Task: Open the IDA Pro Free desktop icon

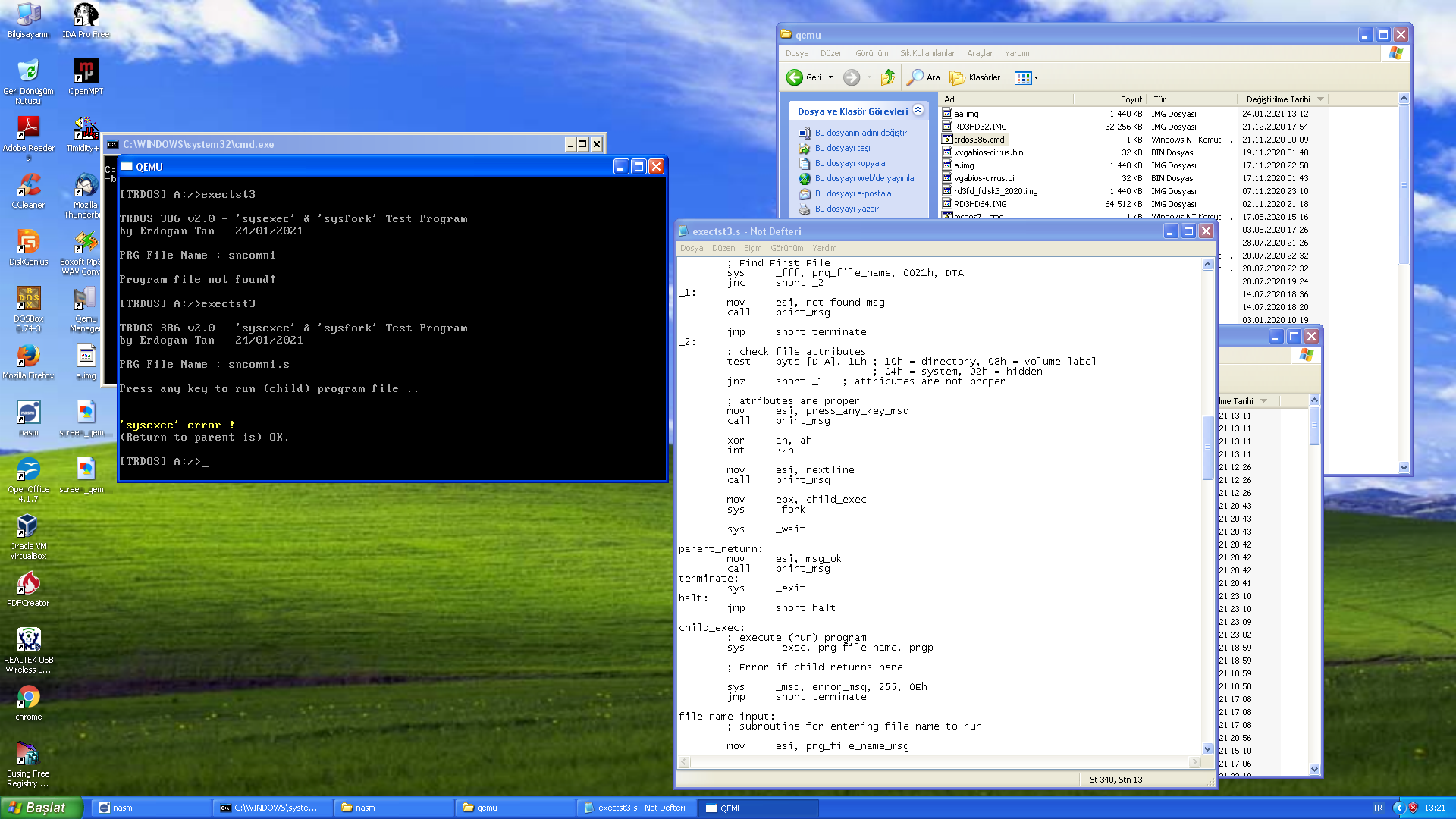Action: tap(86, 20)
